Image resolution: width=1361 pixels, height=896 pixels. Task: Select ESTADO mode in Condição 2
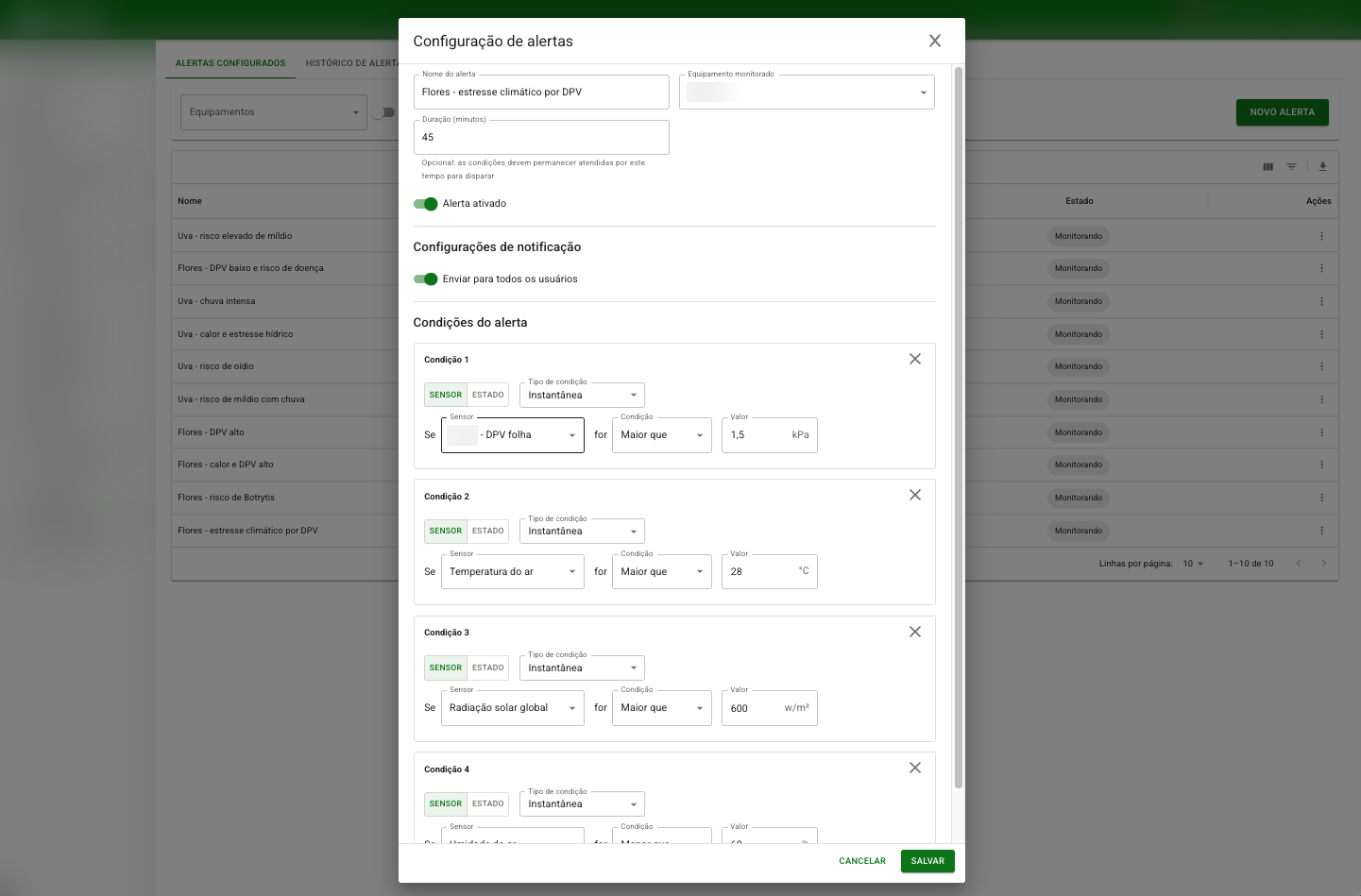pyautogui.click(x=488, y=531)
